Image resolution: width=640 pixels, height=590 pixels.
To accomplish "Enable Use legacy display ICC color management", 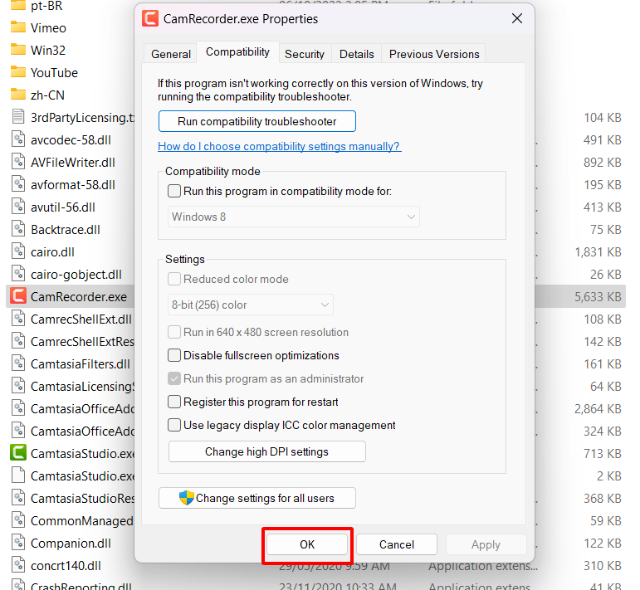I will pyautogui.click(x=174, y=425).
